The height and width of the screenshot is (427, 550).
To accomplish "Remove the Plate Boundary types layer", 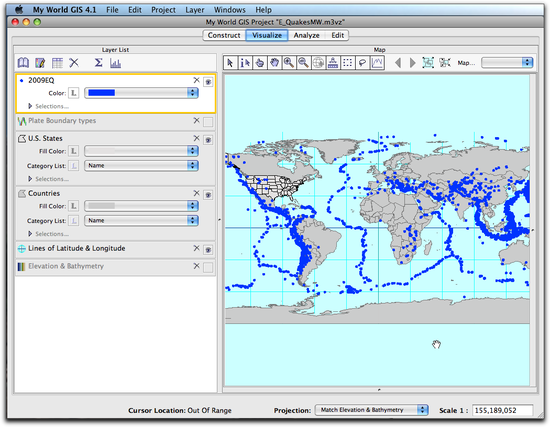I will pyautogui.click(x=196, y=121).
